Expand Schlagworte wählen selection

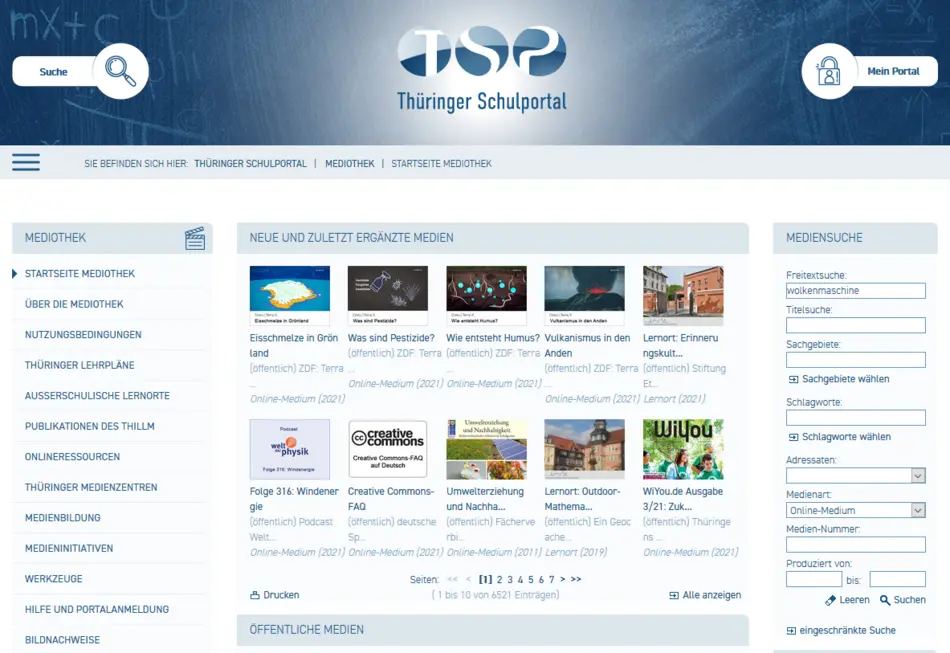tap(838, 437)
